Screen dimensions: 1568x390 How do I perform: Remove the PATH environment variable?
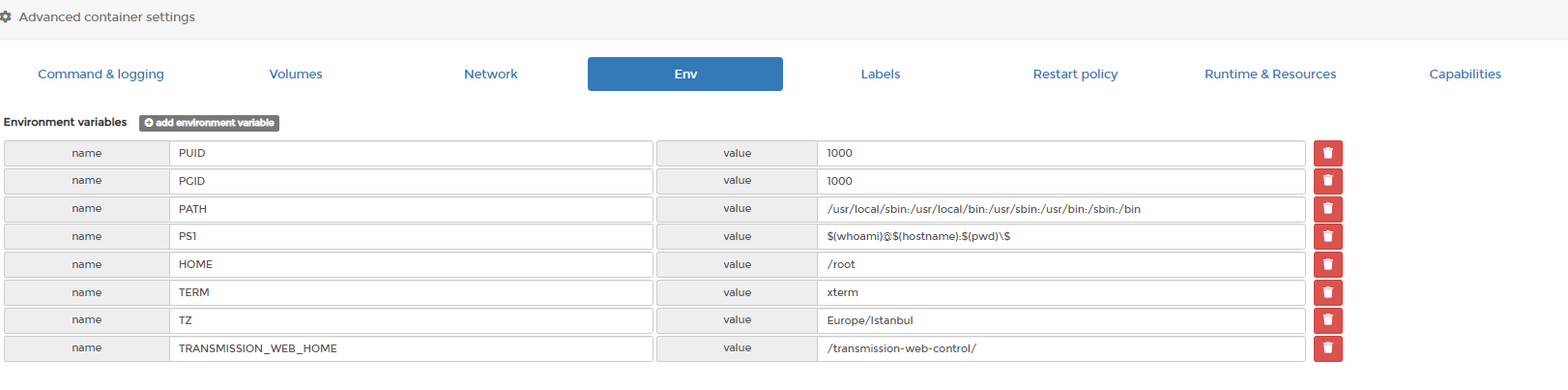1327,209
